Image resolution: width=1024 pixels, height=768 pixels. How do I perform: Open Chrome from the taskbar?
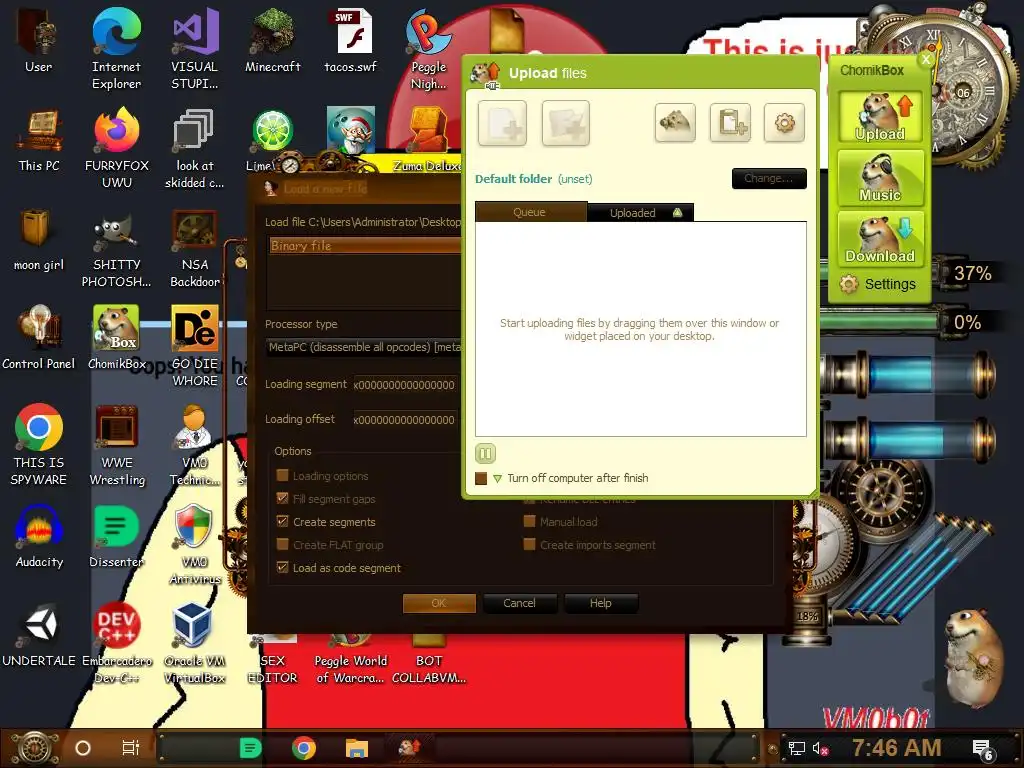coord(304,748)
